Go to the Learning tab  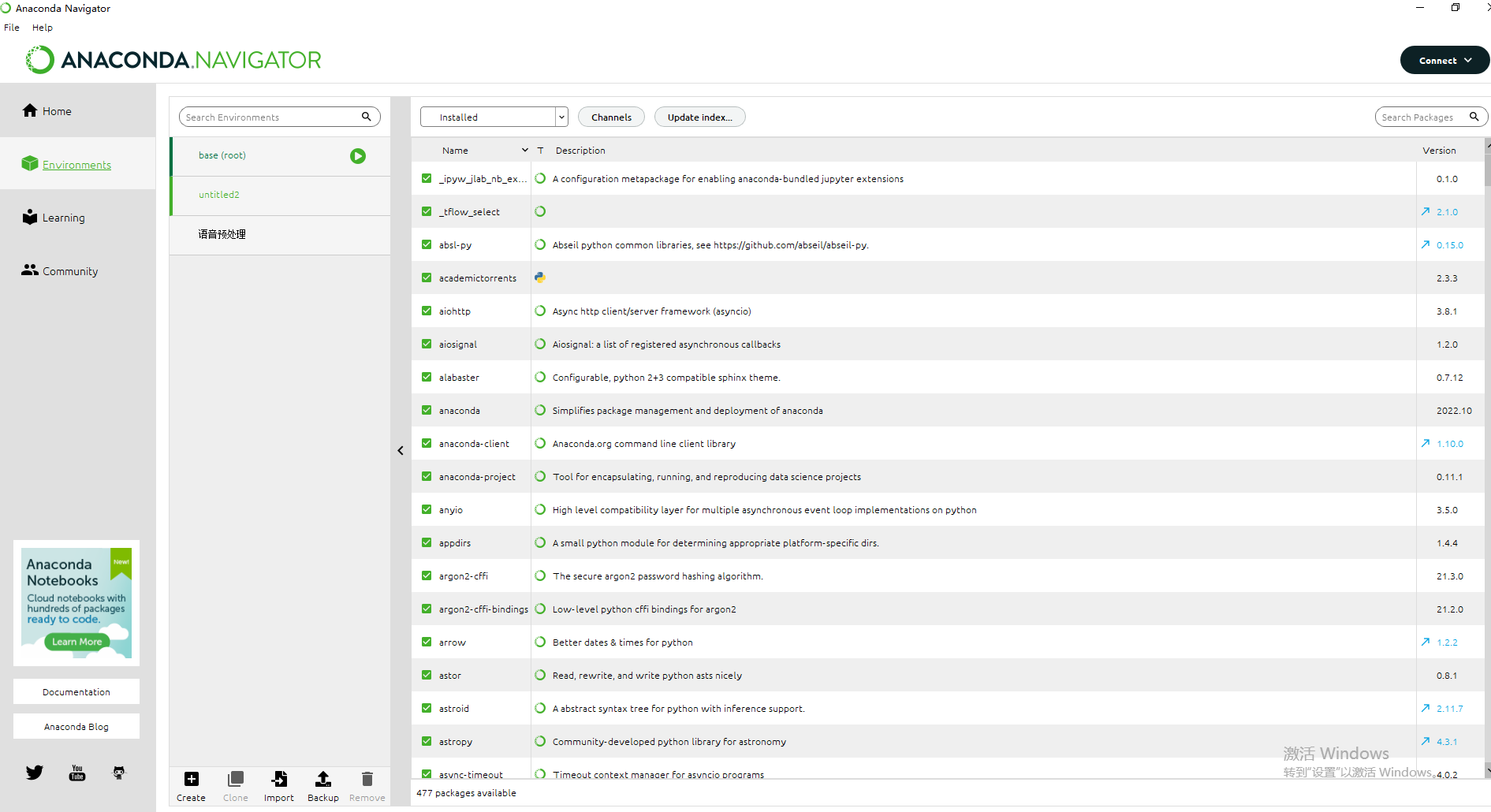[78, 218]
